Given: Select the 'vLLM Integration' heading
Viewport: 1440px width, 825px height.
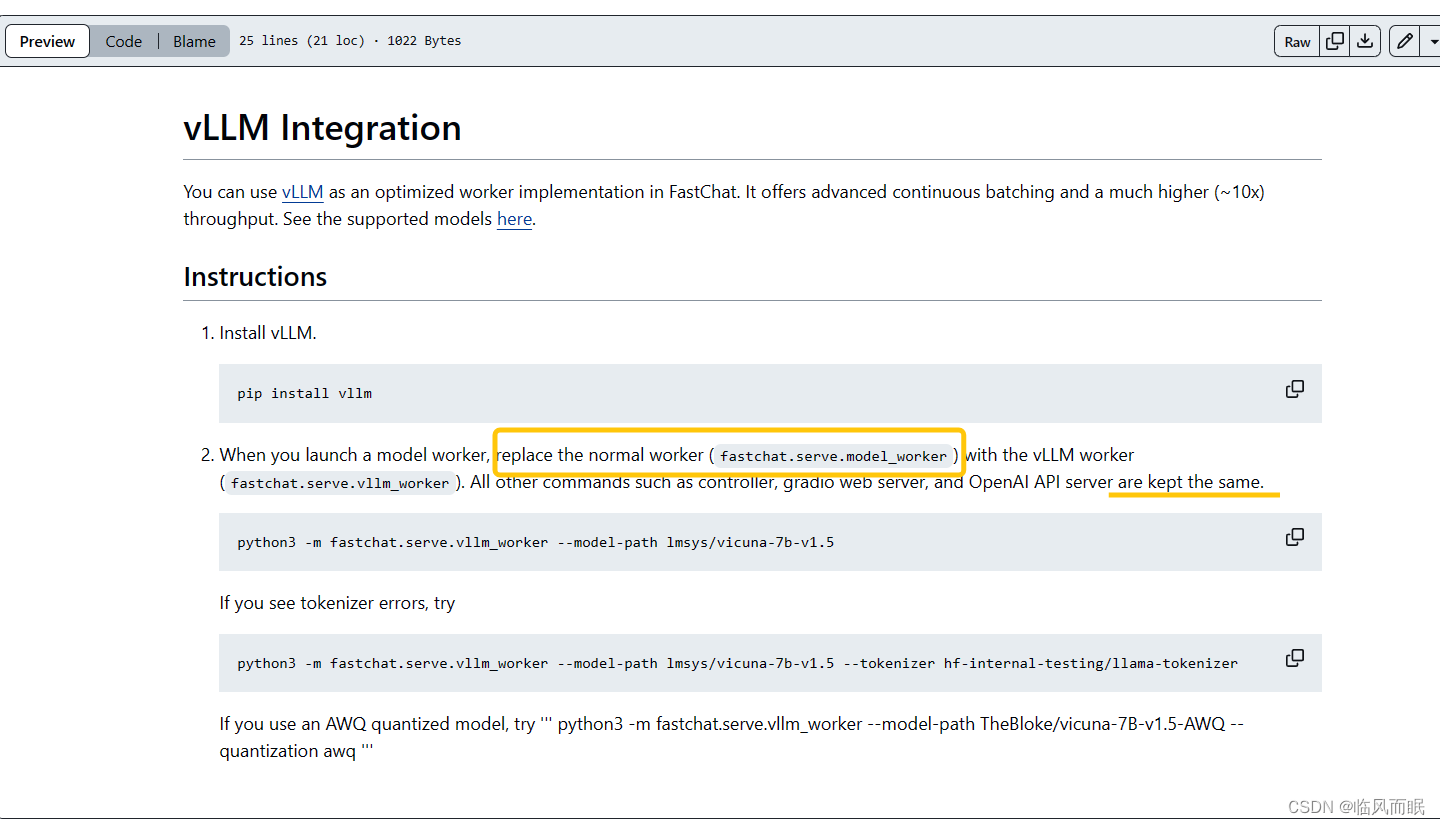Looking at the screenshot, I should point(322,128).
